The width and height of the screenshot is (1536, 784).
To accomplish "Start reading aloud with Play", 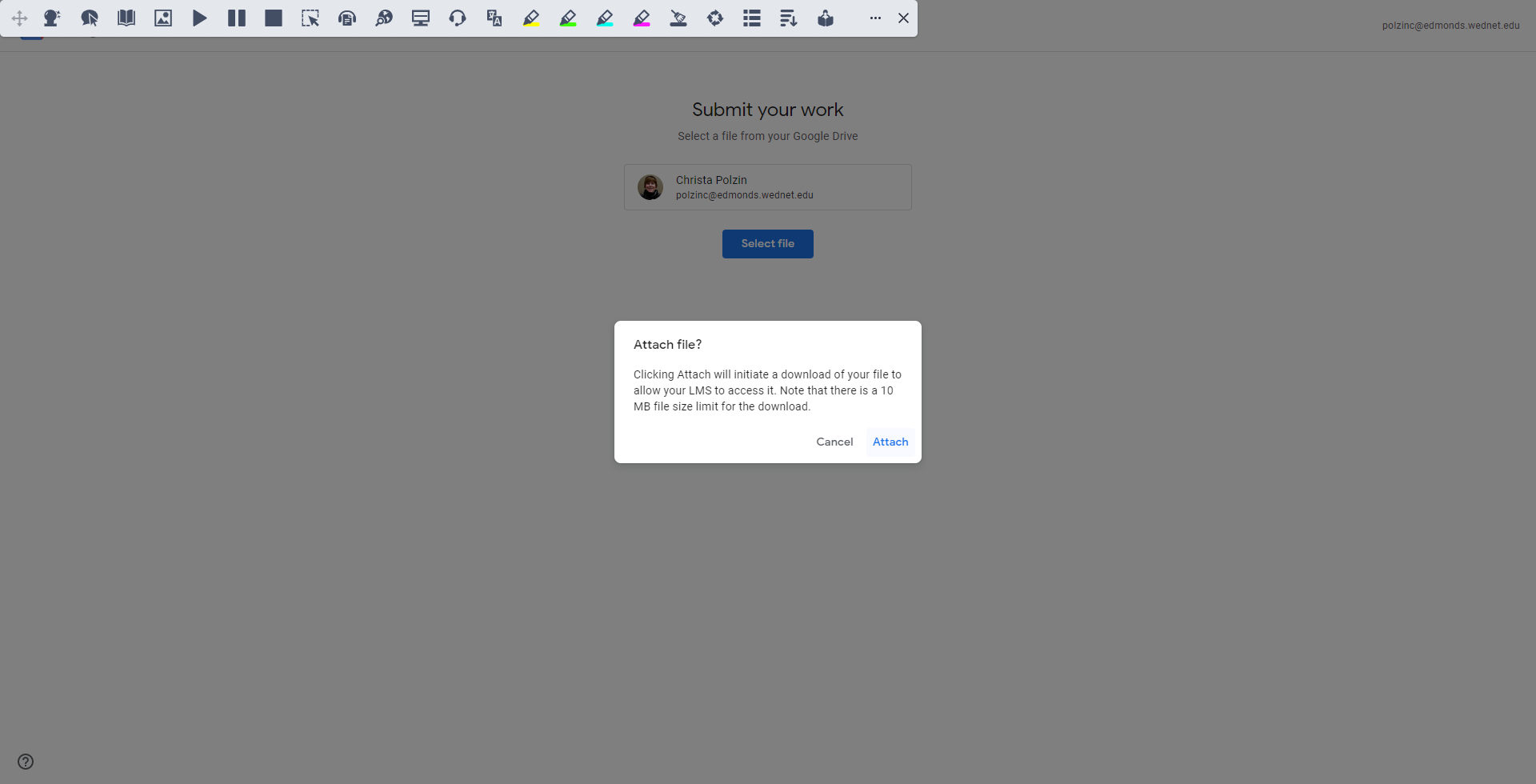I will [x=200, y=18].
